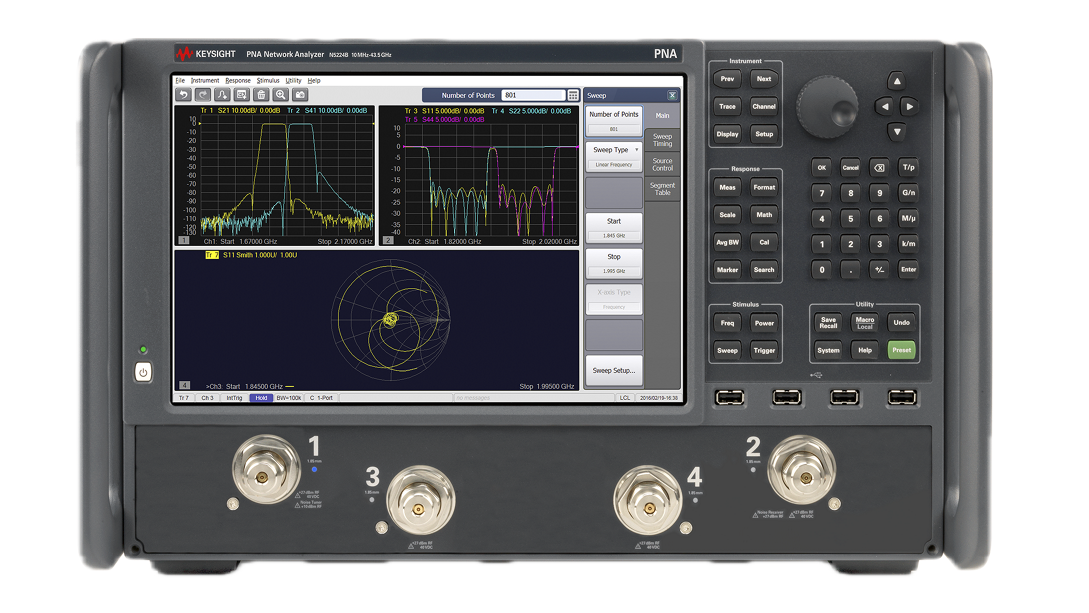This screenshot has width=1089, height=613.
Task: Toggle the Macro/Local hardkey
Action: pyautogui.click(x=865, y=323)
